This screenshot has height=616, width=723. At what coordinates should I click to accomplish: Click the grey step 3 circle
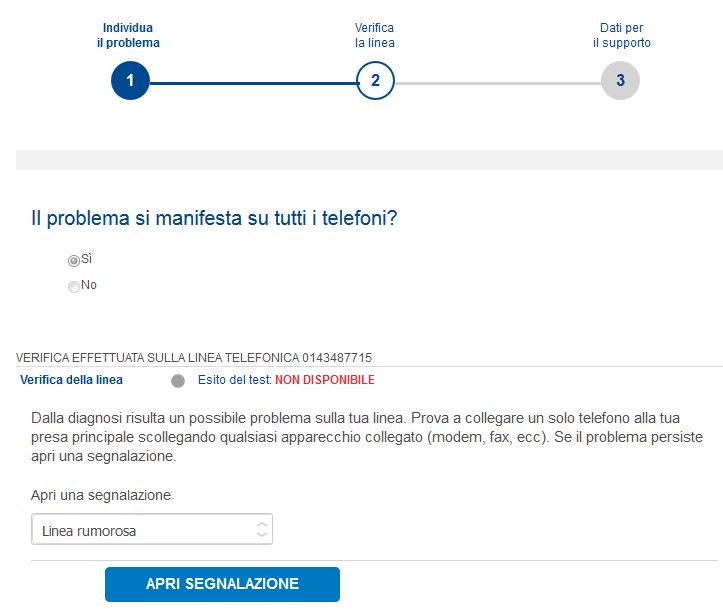(x=620, y=81)
